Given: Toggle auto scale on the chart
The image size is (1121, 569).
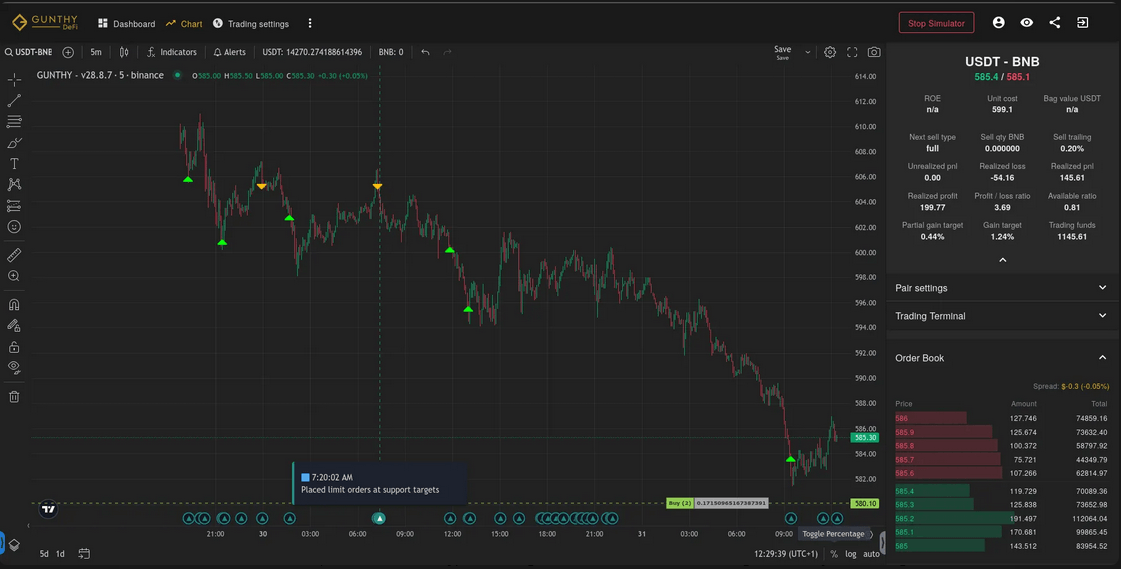Looking at the screenshot, I should point(871,554).
